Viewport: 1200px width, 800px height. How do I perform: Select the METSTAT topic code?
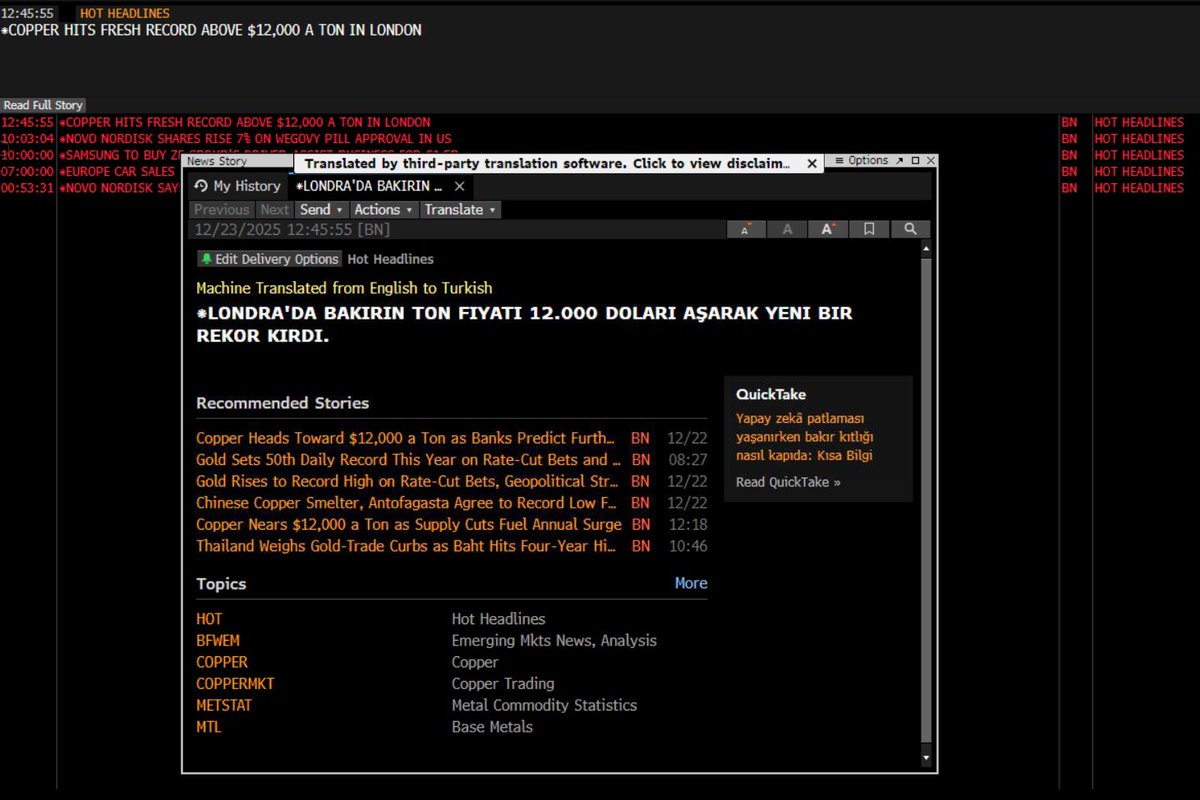point(224,705)
